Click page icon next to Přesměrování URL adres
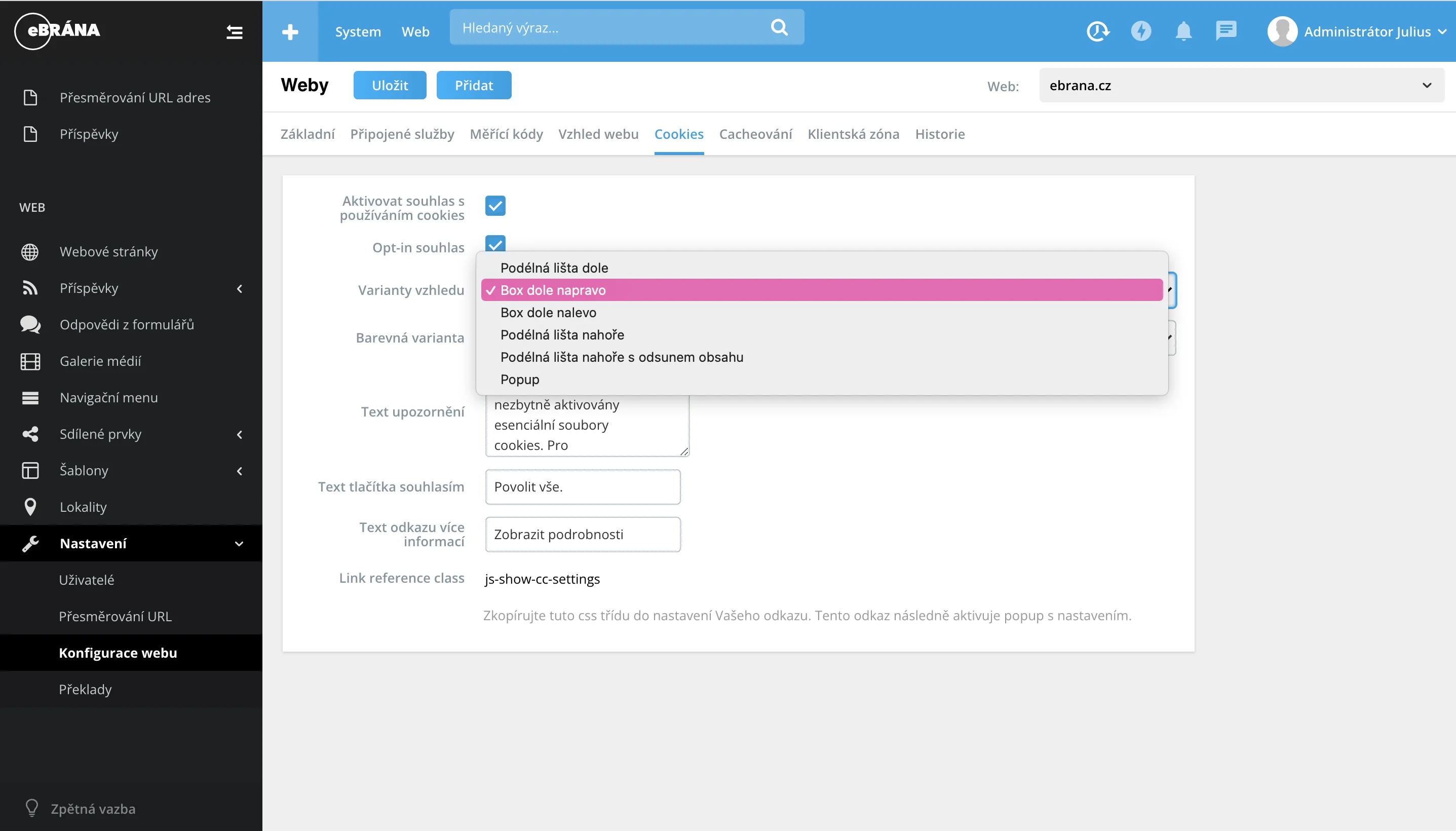Viewport: 1456px width, 831px height. point(30,98)
